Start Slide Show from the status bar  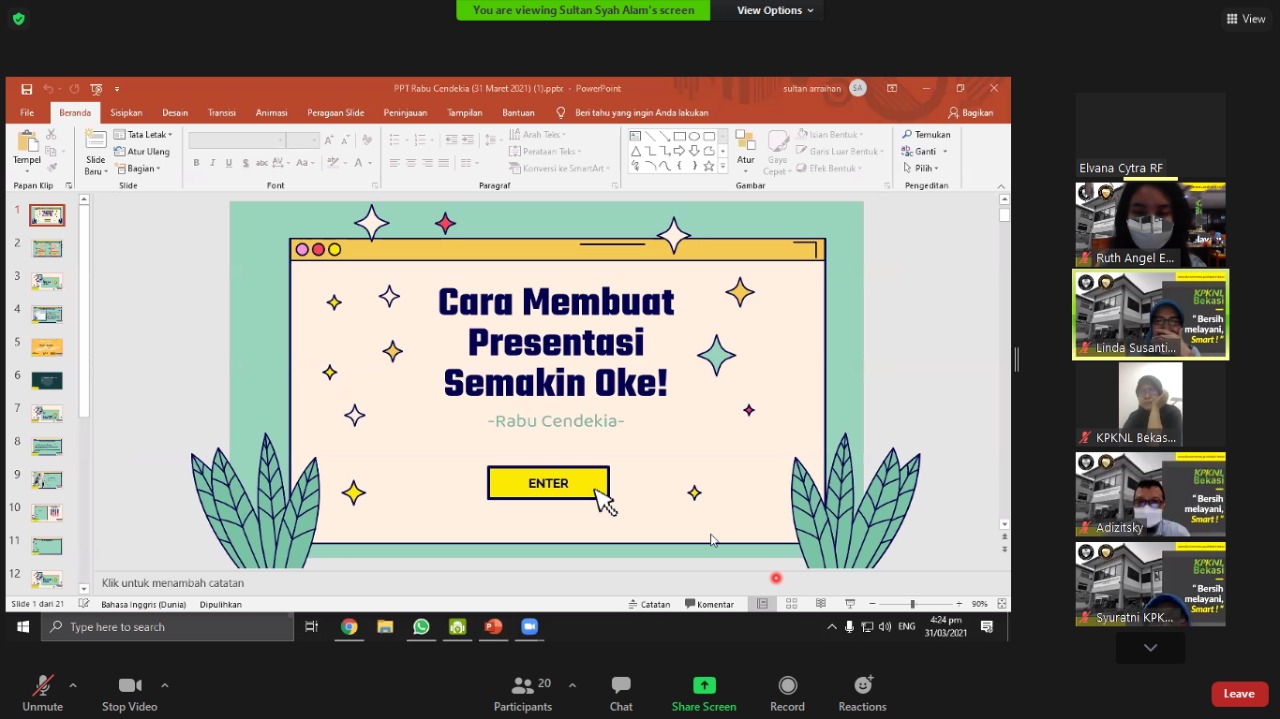849,604
